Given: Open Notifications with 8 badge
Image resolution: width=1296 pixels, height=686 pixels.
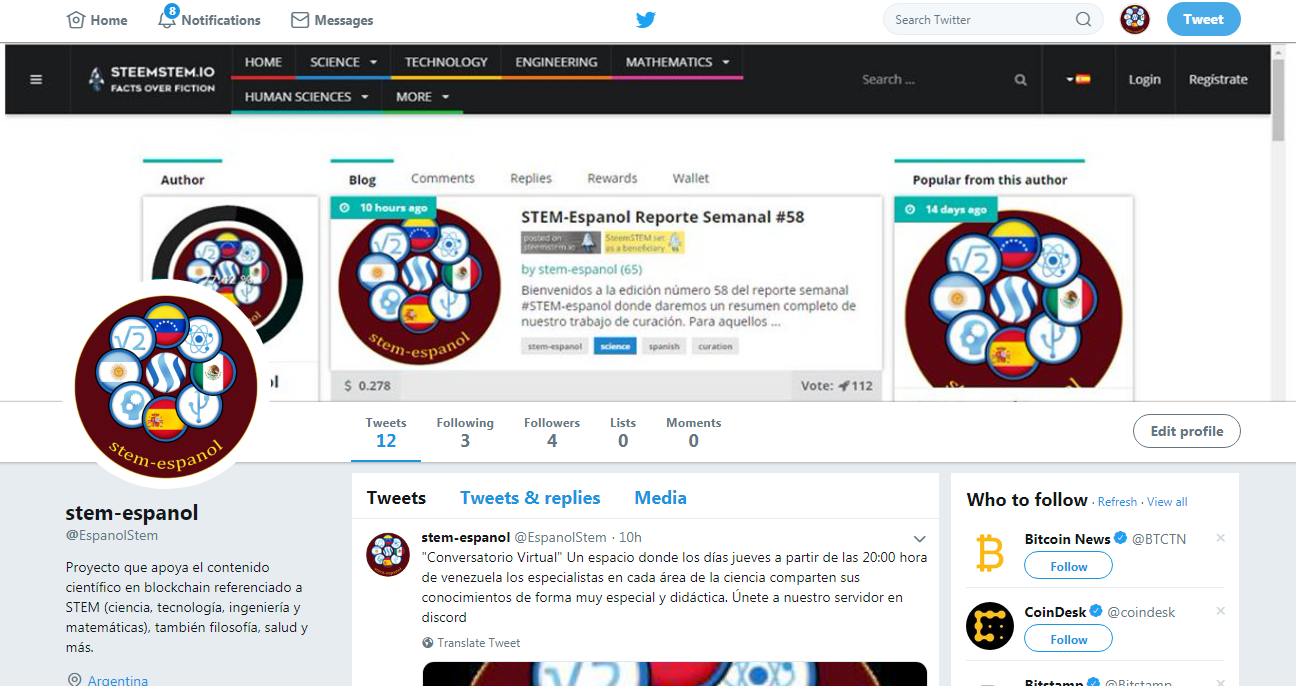Looking at the screenshot, I should 209,19.
